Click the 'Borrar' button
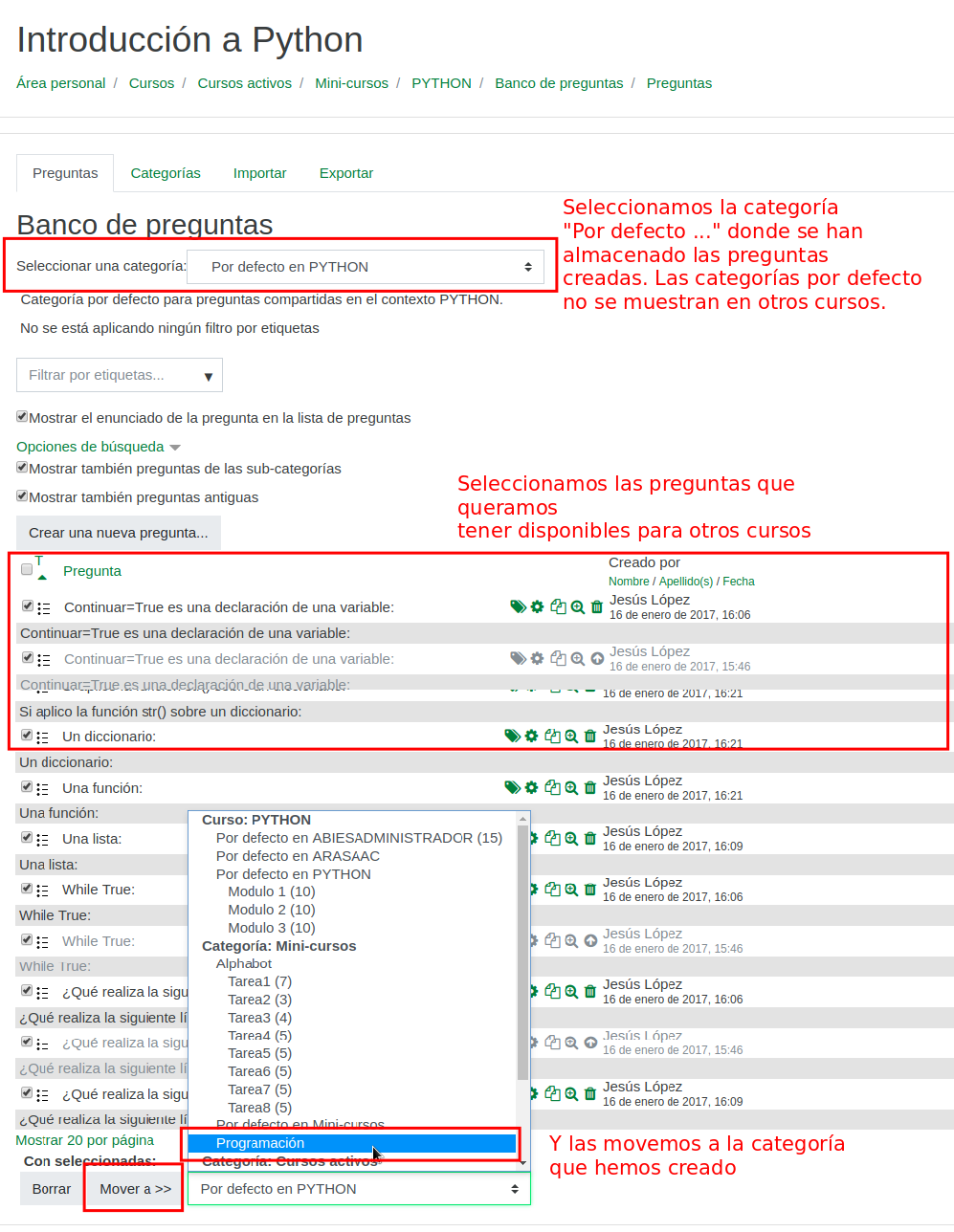954x1232 pixels. (x=52, y=1189)
